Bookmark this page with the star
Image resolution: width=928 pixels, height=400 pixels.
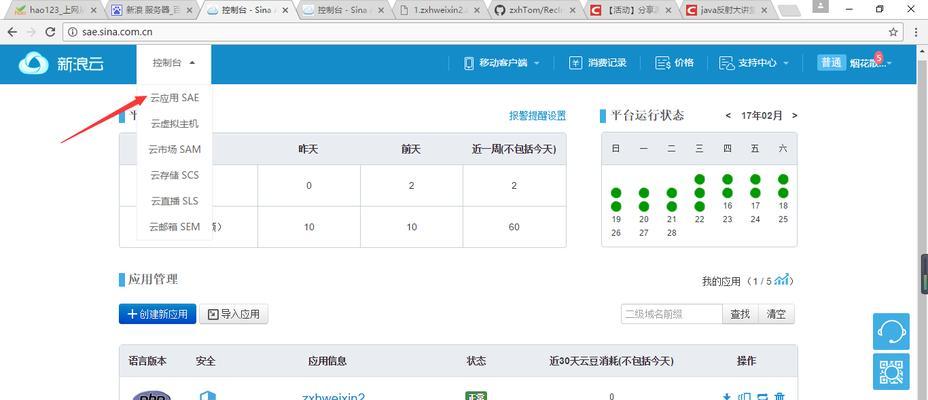tap(893, 32)
